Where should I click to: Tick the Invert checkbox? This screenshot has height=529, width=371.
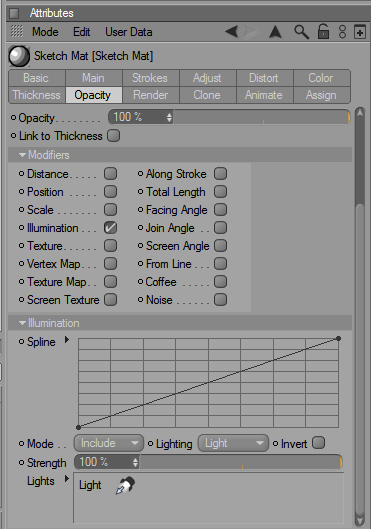coord(318,443)
